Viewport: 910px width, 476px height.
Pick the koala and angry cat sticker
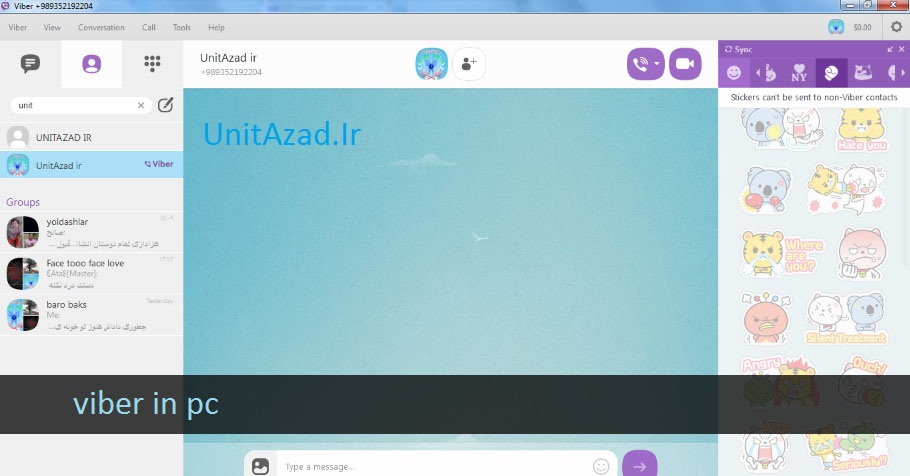pos(783,128)
